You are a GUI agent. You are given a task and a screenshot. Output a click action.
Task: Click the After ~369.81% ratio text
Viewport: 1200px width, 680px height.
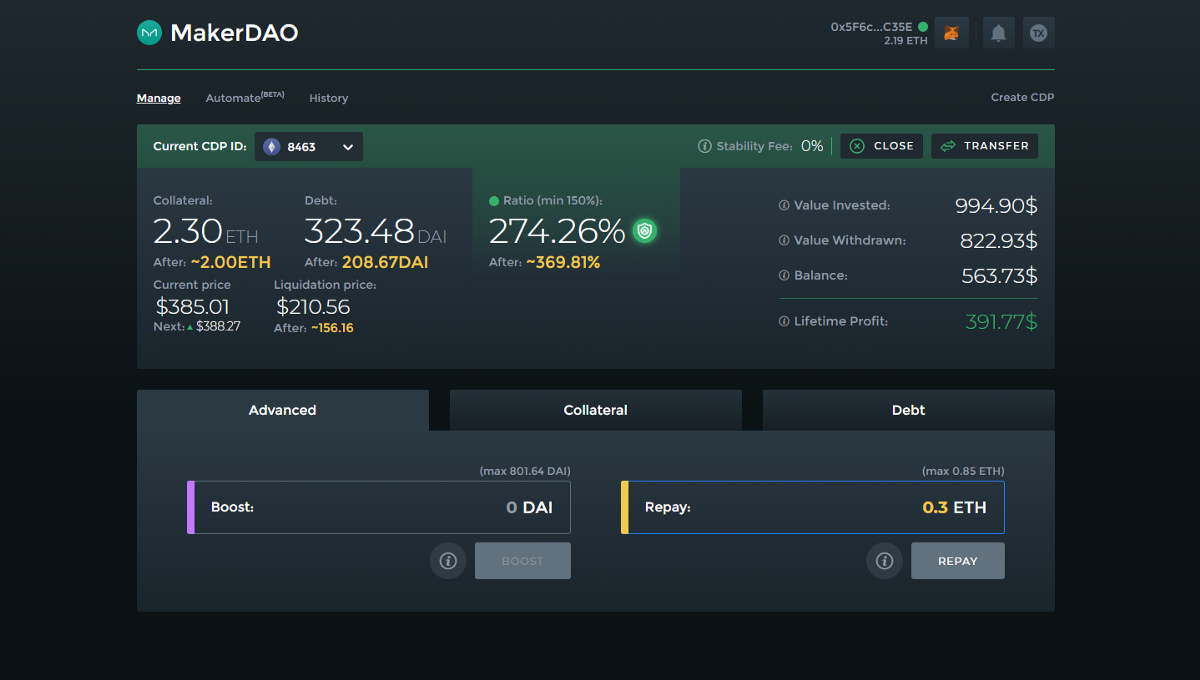[x=544, y=263]
